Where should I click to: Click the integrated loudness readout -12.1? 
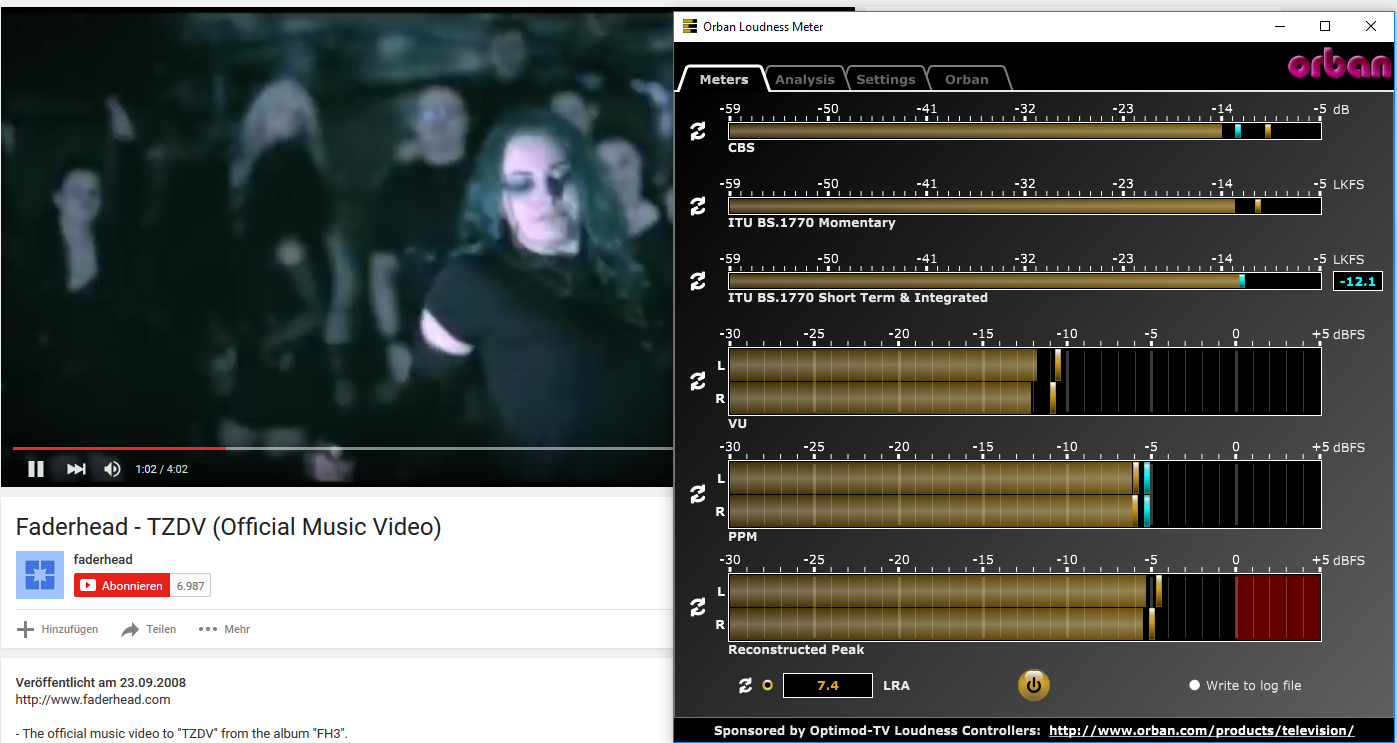tap(1358, 281)
